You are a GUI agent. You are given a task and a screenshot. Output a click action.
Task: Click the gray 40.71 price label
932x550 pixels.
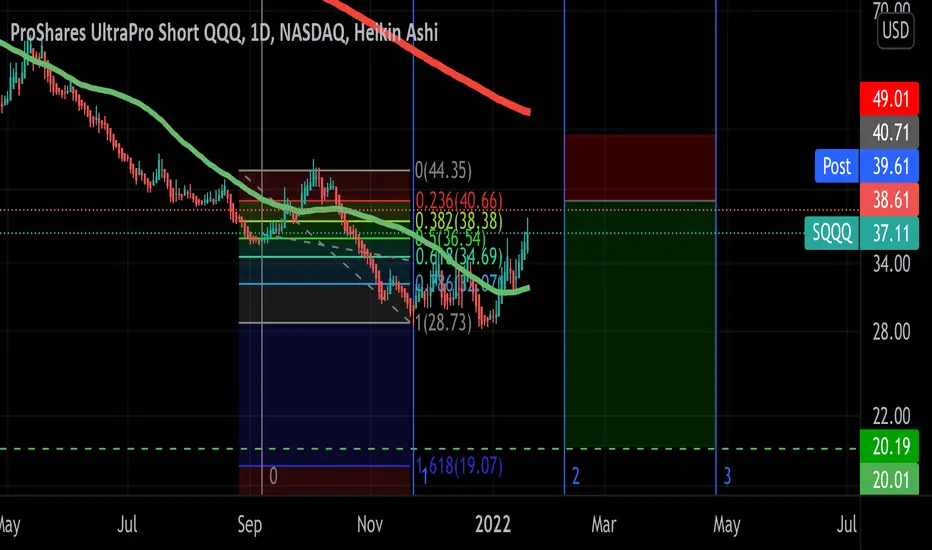(890, 132)
